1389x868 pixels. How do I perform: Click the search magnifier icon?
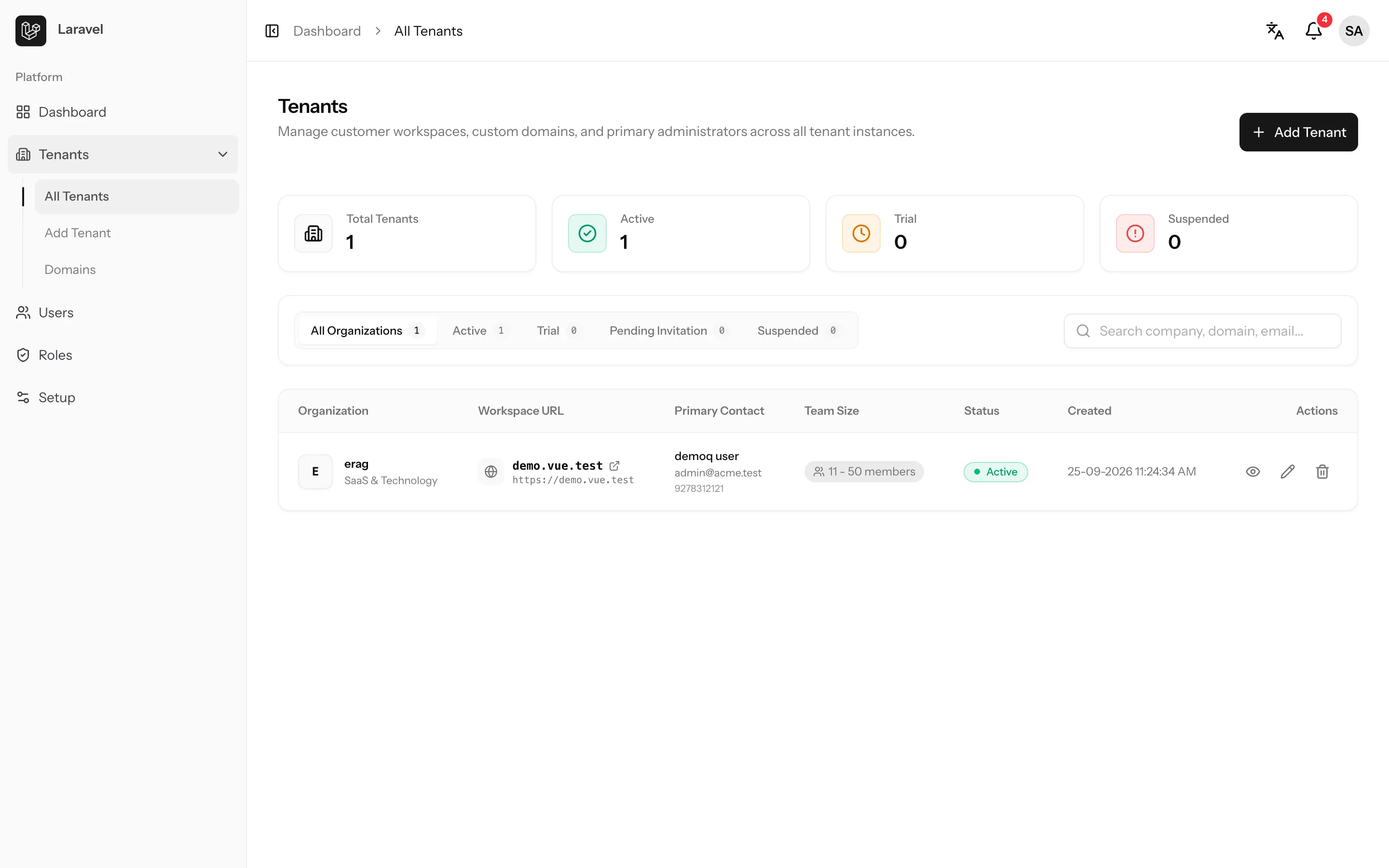point(1083,331)
